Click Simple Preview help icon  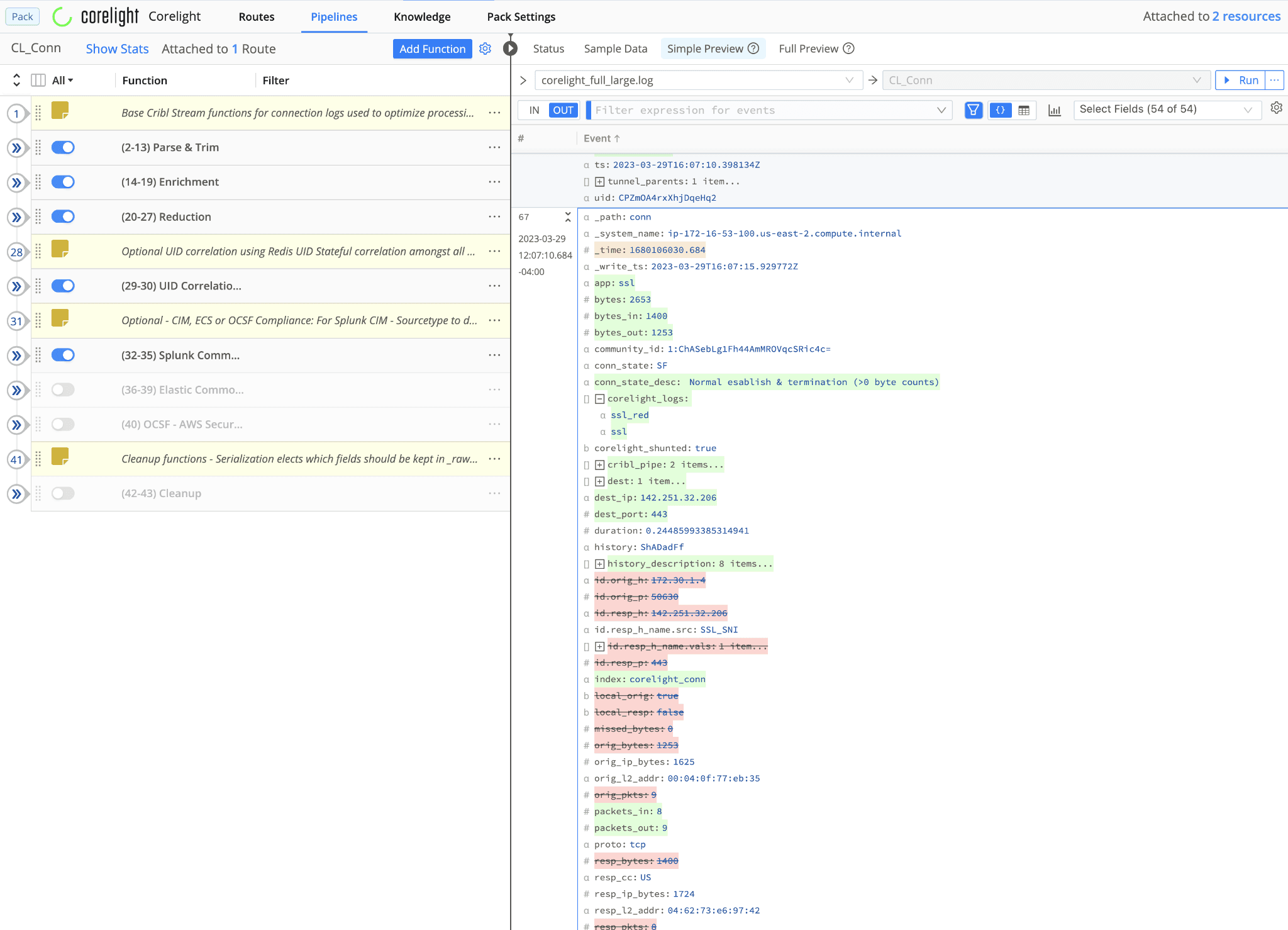pyautogui.click(x=753, y=48)
